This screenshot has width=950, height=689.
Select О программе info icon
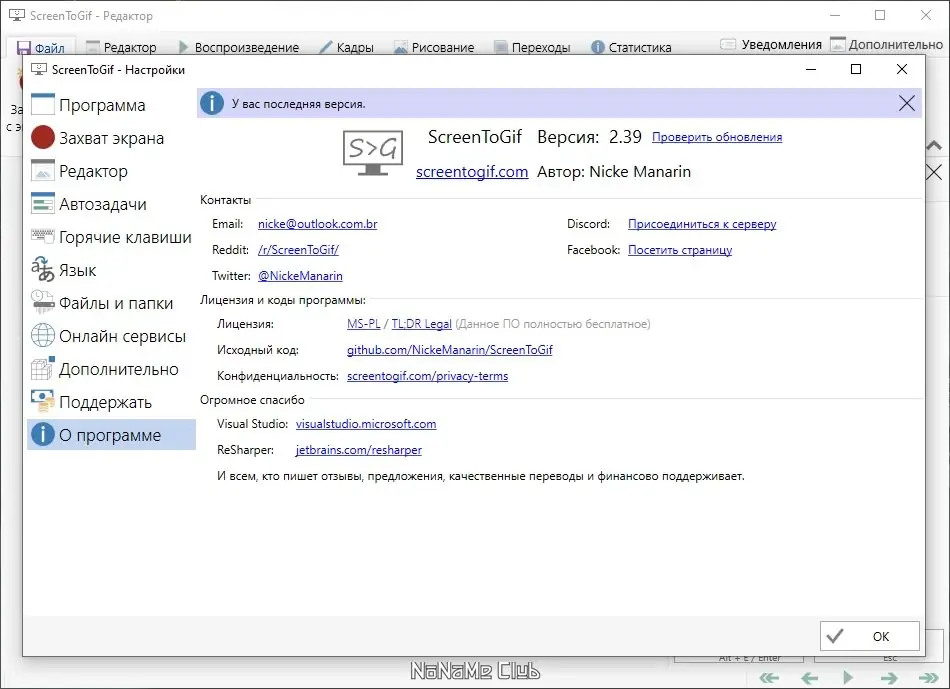click(42, 434)
